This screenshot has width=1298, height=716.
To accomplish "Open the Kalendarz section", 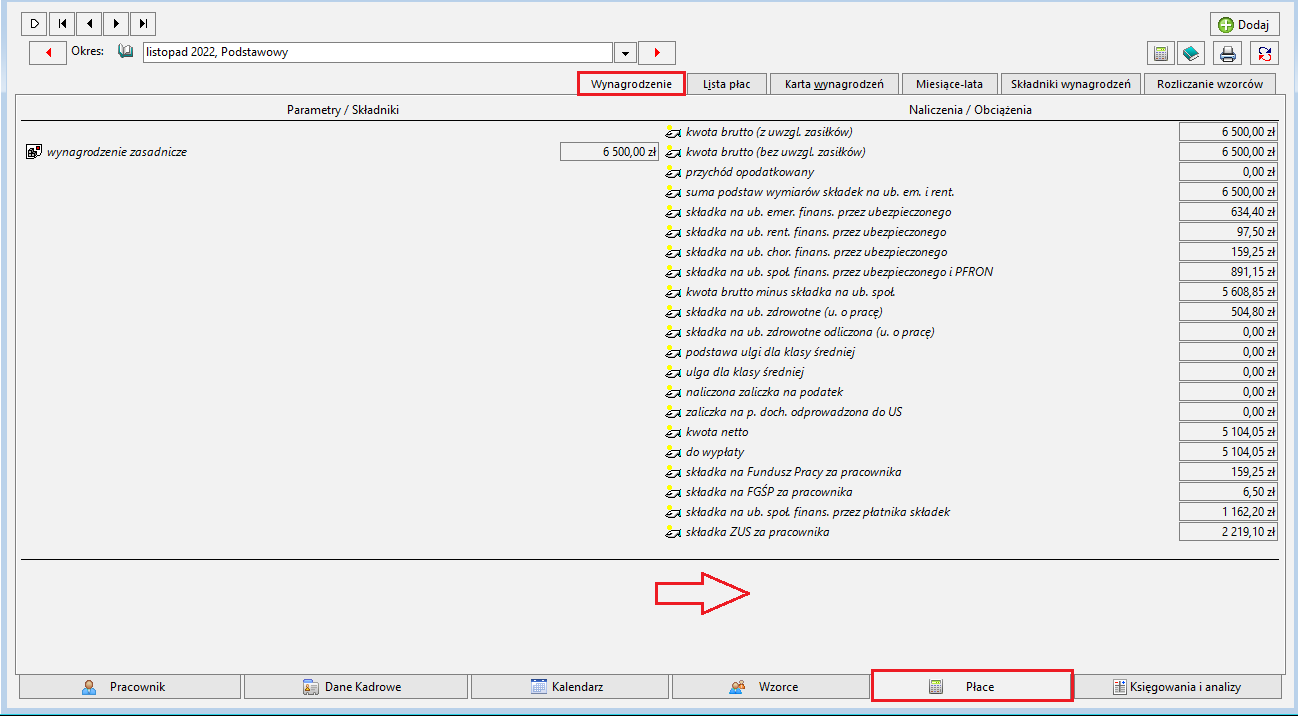I will pyautogui.click(x=569, y=687).
